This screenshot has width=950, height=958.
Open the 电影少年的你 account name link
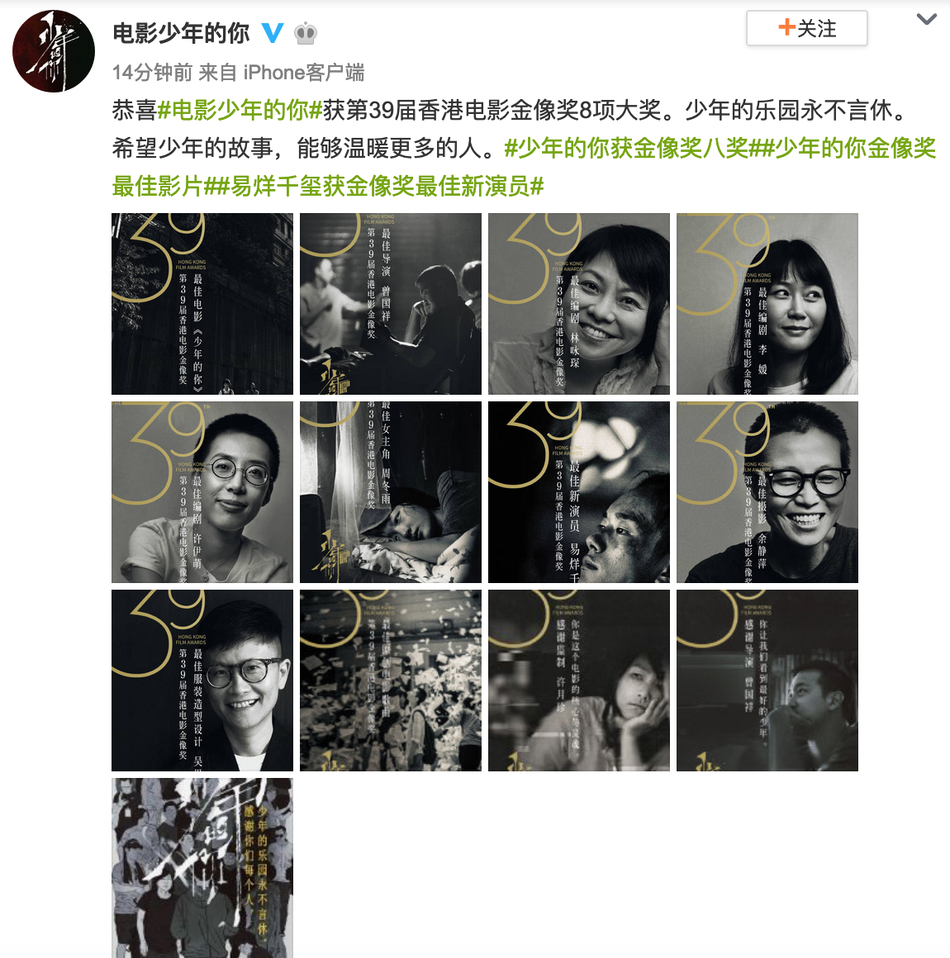click(181, 33)
